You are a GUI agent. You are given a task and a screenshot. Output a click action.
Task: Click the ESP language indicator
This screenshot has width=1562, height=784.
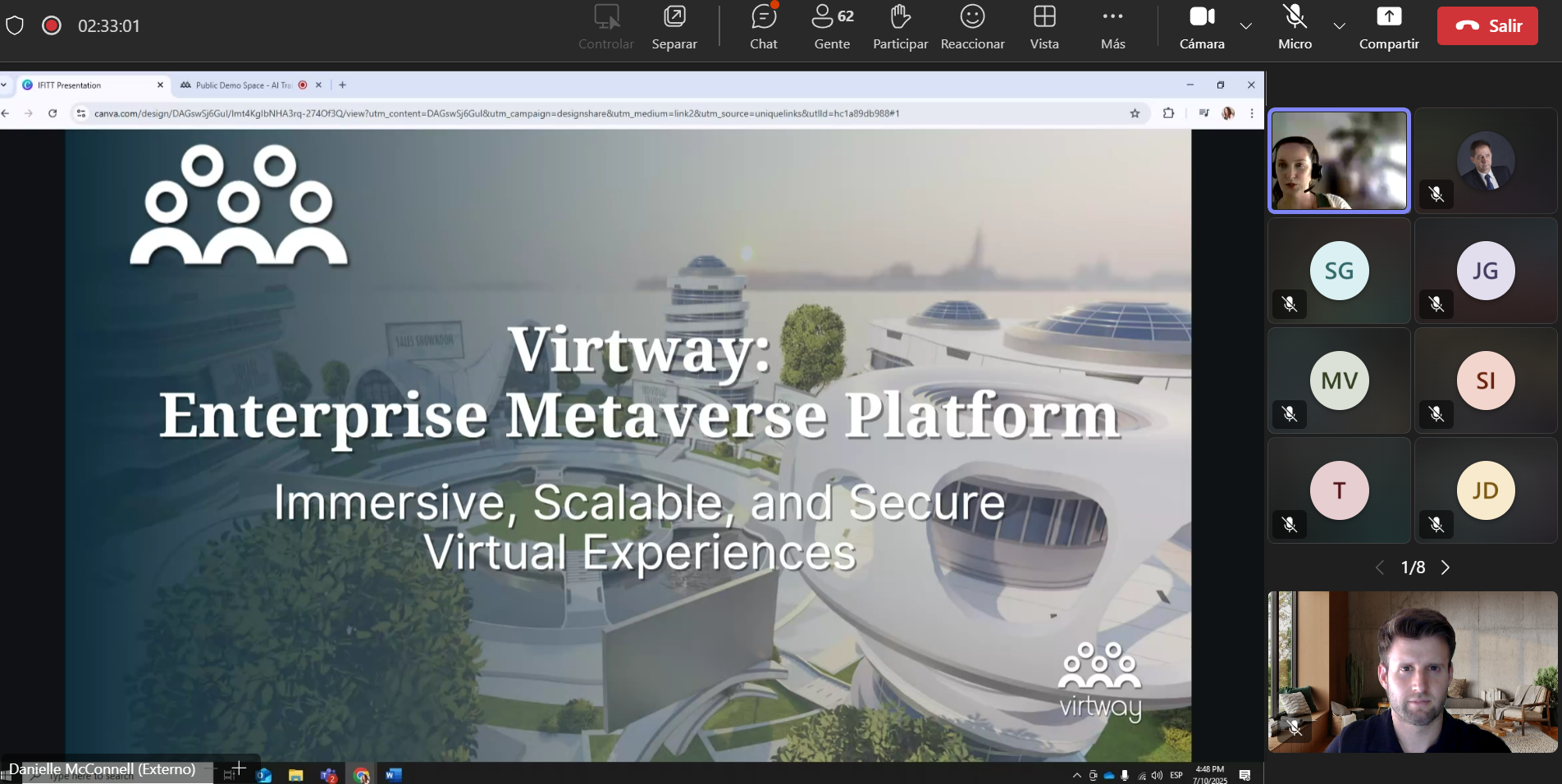pyautogui.click(x=1176, y=775)
